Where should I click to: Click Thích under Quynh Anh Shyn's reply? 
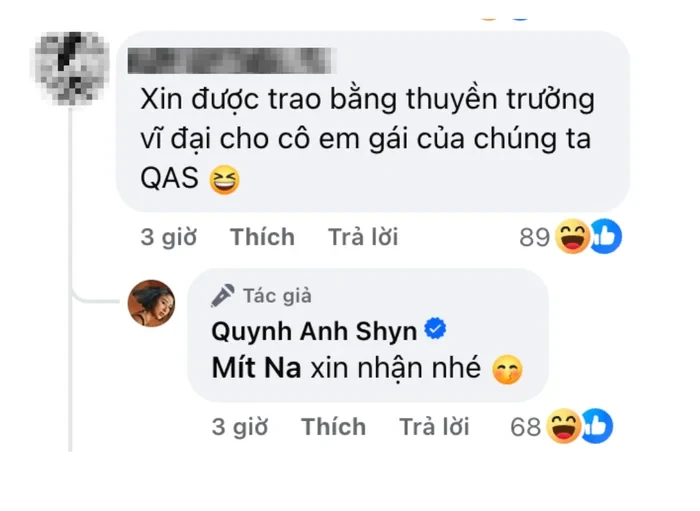[333, 426]
